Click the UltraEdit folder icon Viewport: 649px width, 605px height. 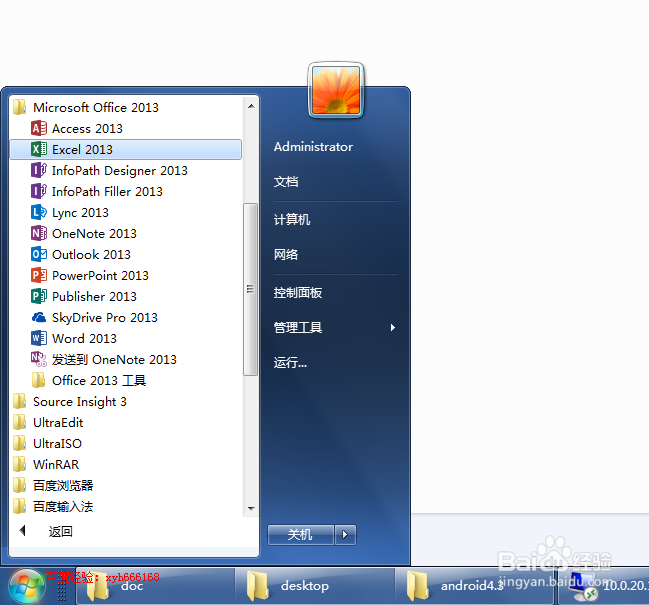[19, 422]
